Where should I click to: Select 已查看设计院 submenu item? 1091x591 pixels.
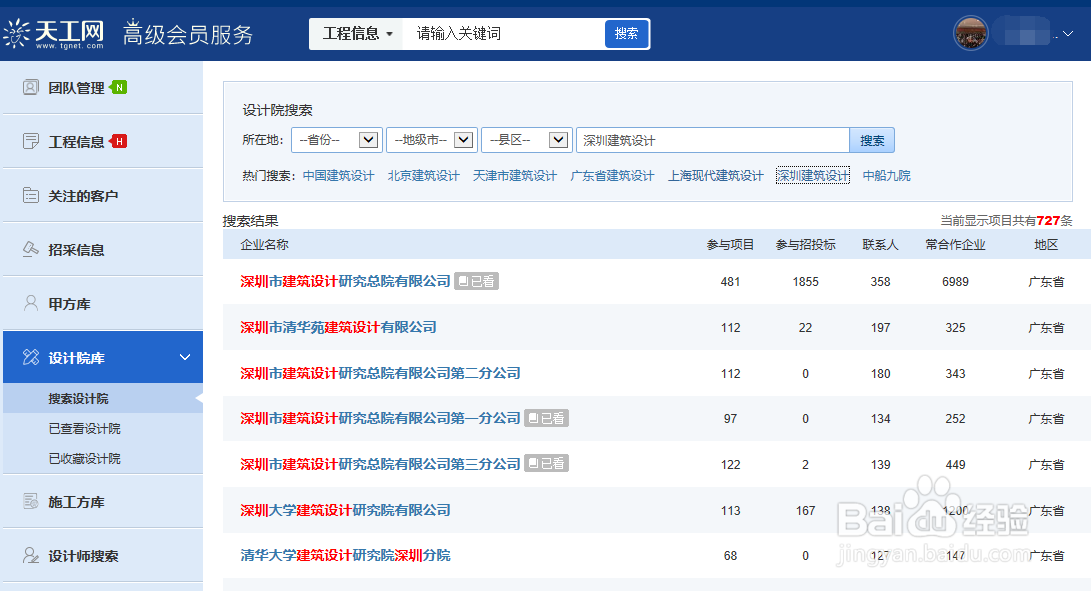(84, 429)
